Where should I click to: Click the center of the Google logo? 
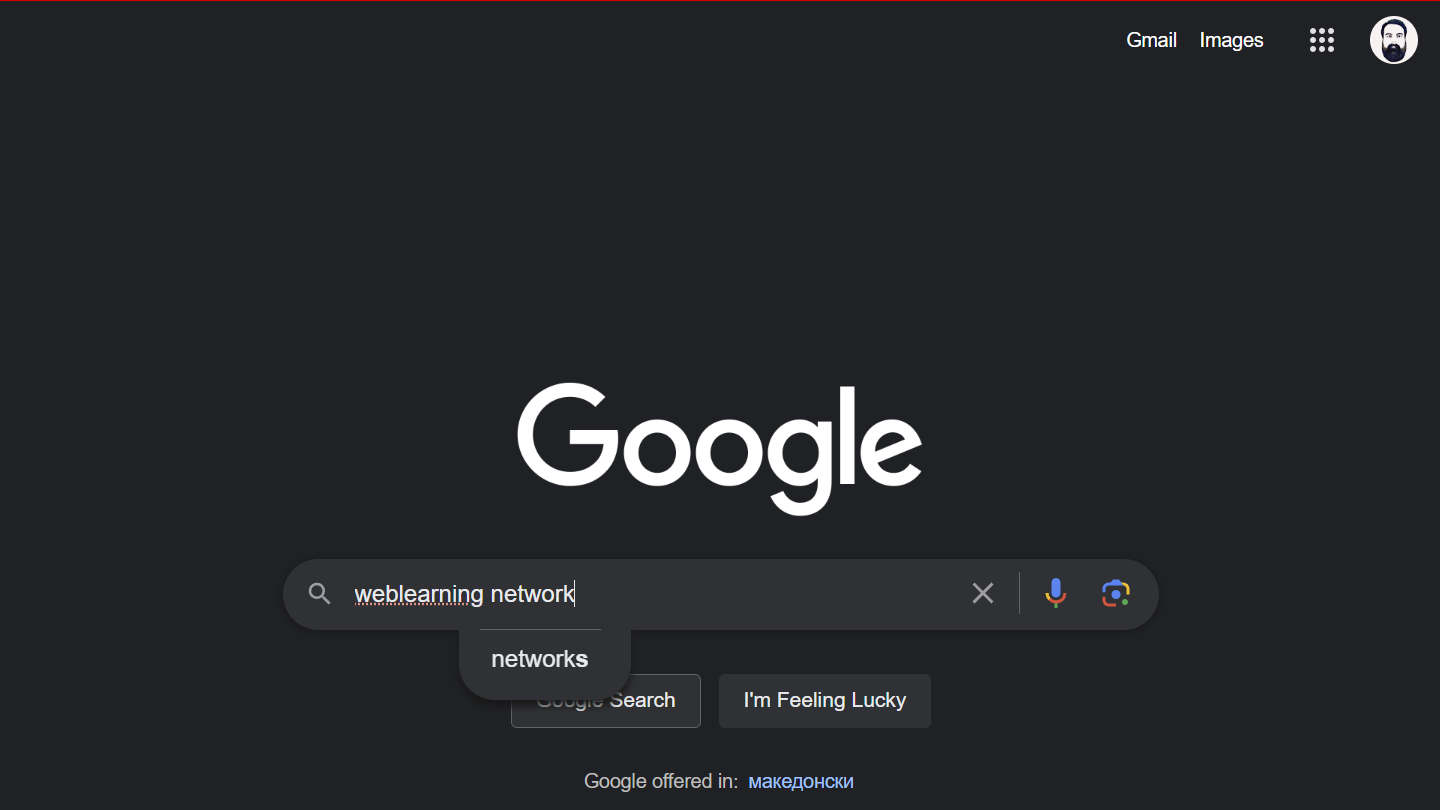(x=719, y=449)
